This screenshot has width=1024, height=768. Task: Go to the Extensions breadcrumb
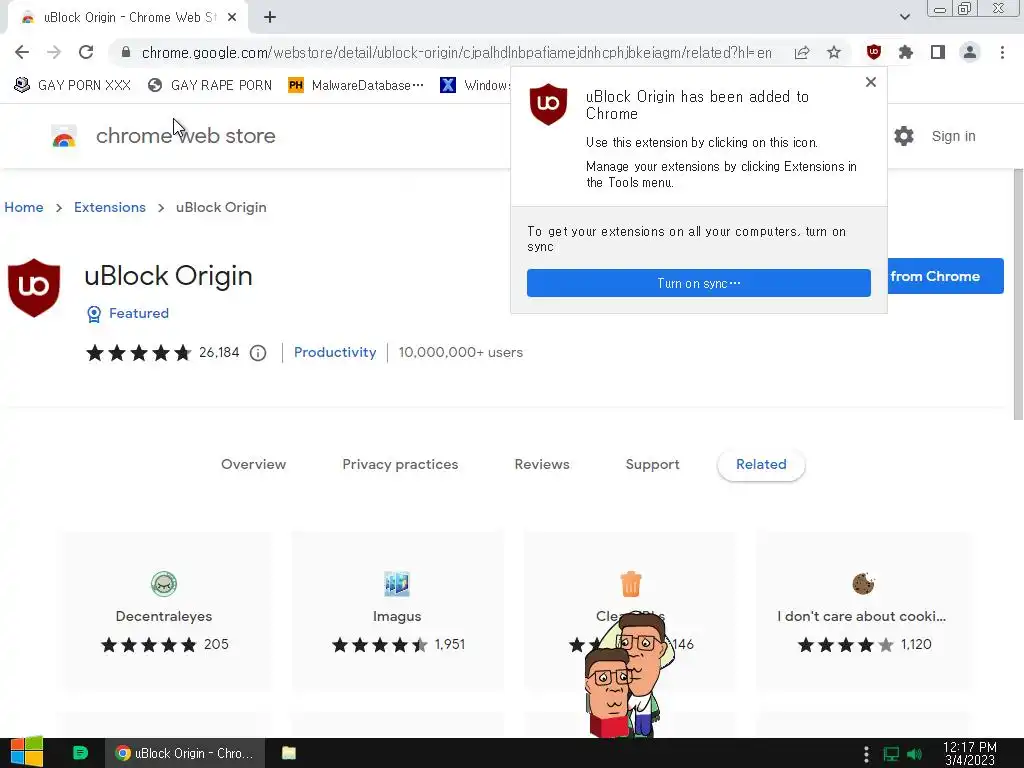coord(110,207)
